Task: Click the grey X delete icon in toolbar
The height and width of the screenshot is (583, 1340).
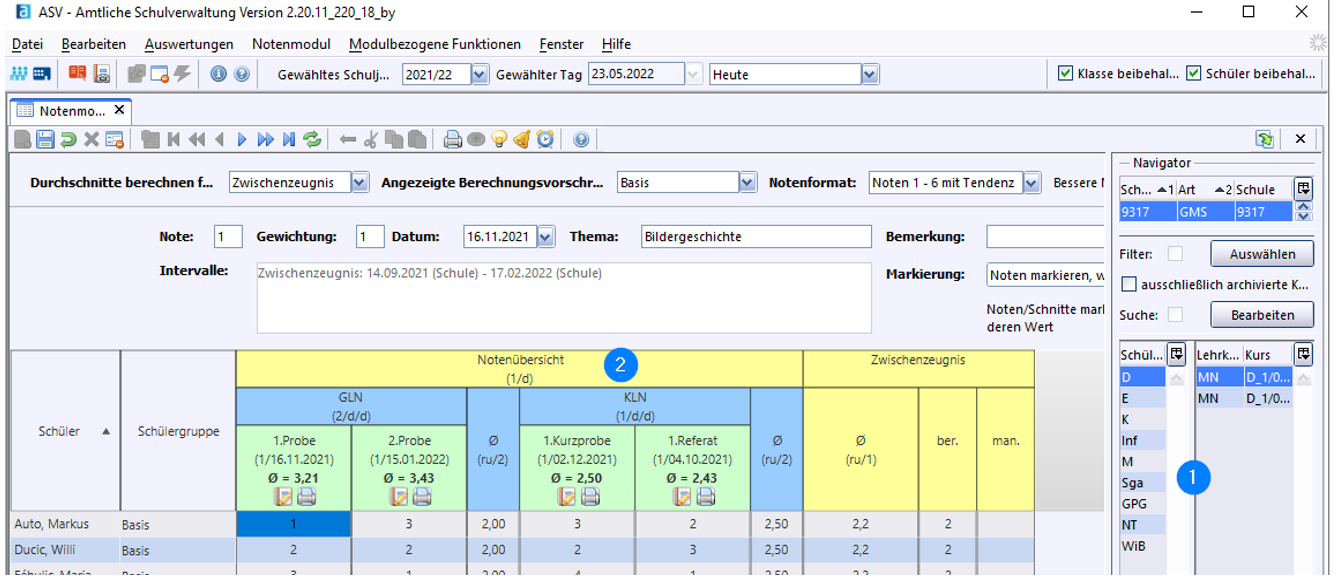Action: coord(91,140)
